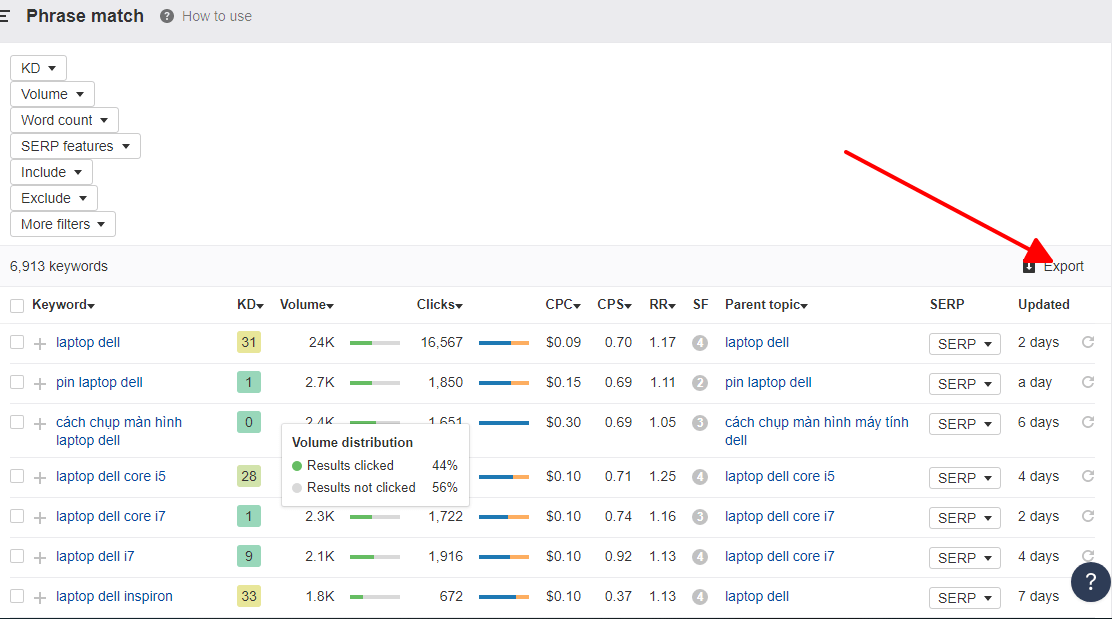Tick the select-all checkbox beside Keyword header
1112x619 pixels.
click(x=17, y=306)
